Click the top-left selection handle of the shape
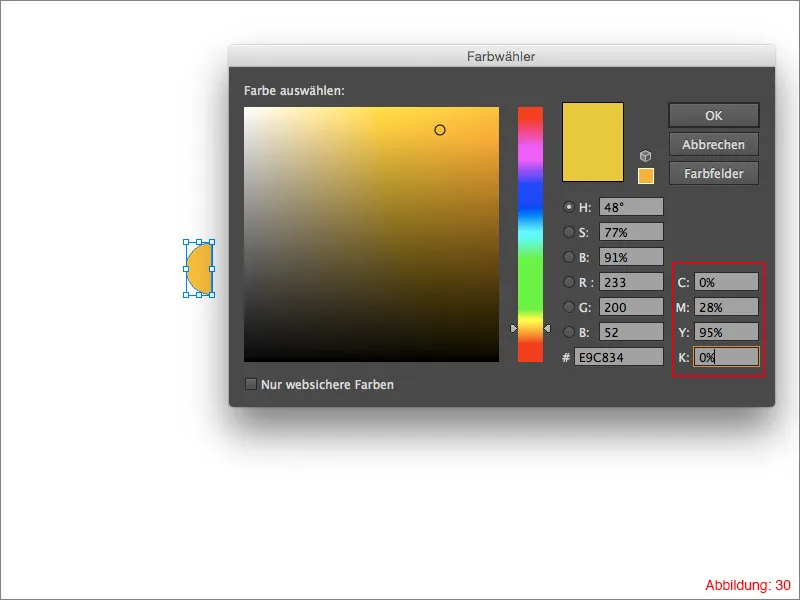800x600 pixels. (x=186, y=242)
